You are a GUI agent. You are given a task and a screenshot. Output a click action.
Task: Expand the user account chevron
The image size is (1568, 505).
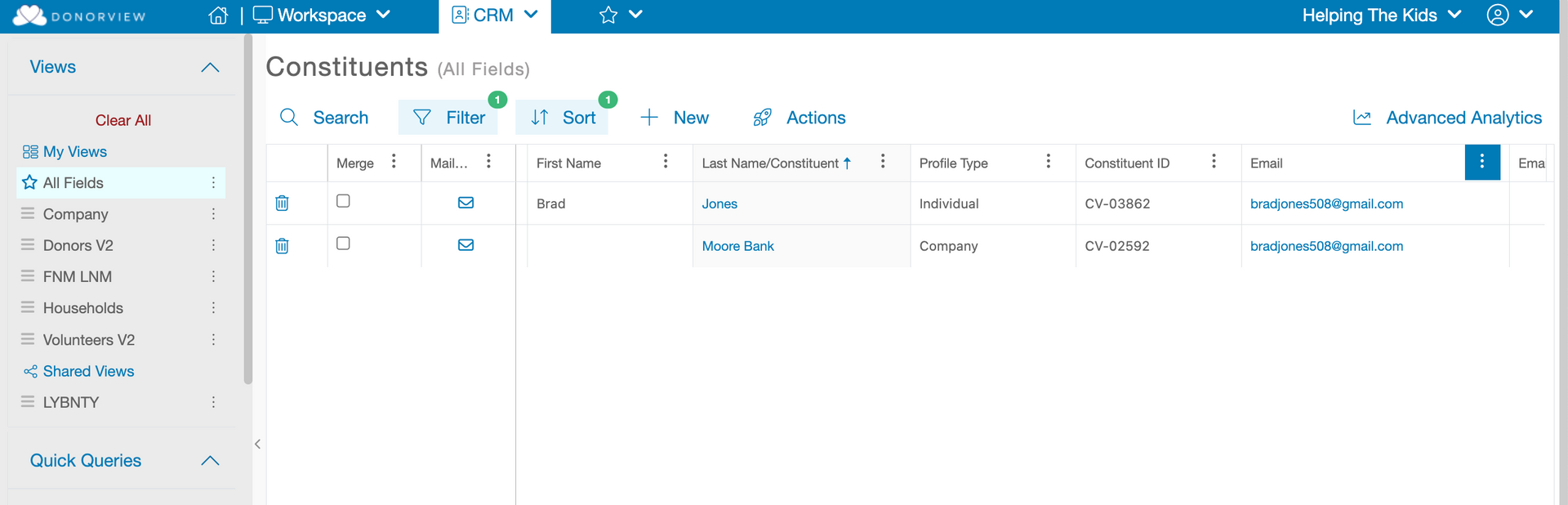point(1526,15)
